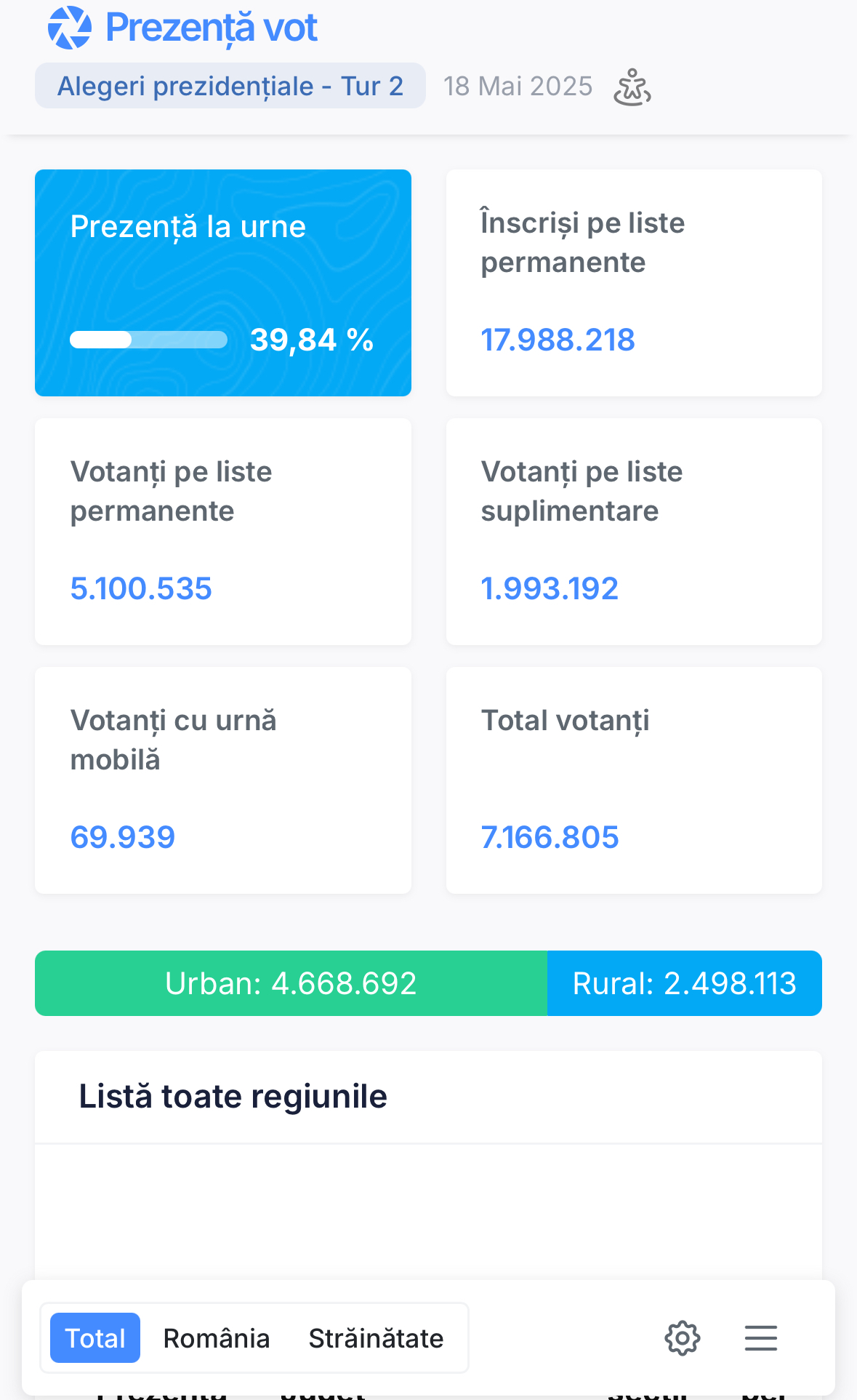Select the Votanți pe liste permanente card

pos(223,532)
